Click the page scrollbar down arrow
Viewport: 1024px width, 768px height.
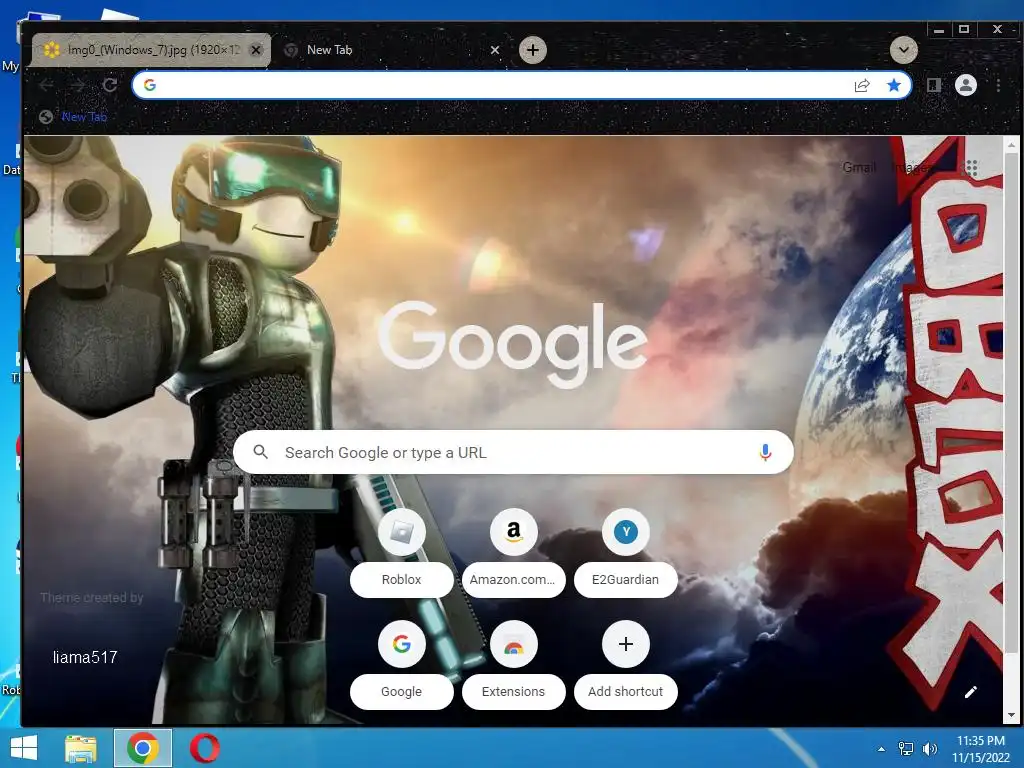[1012, 715]
